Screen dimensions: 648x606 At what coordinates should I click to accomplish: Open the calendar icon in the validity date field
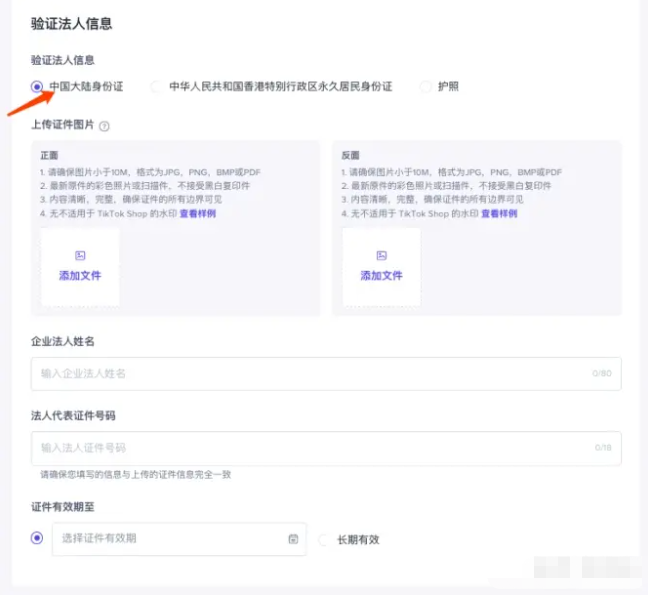pyautogui.click(x=293, y=539)
